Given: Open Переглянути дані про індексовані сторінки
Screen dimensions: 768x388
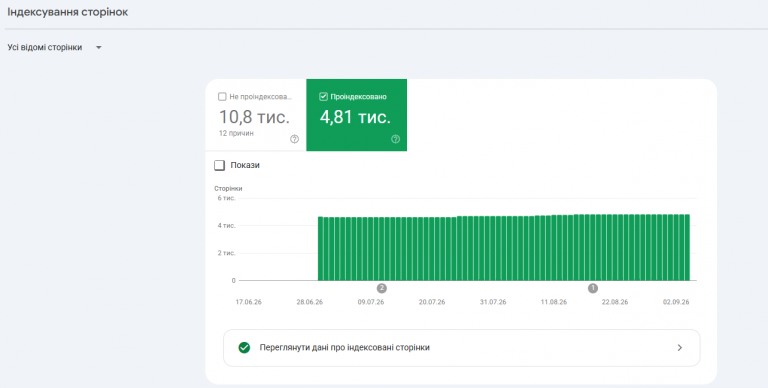Looking at the screenshot, I should point(461,348).
